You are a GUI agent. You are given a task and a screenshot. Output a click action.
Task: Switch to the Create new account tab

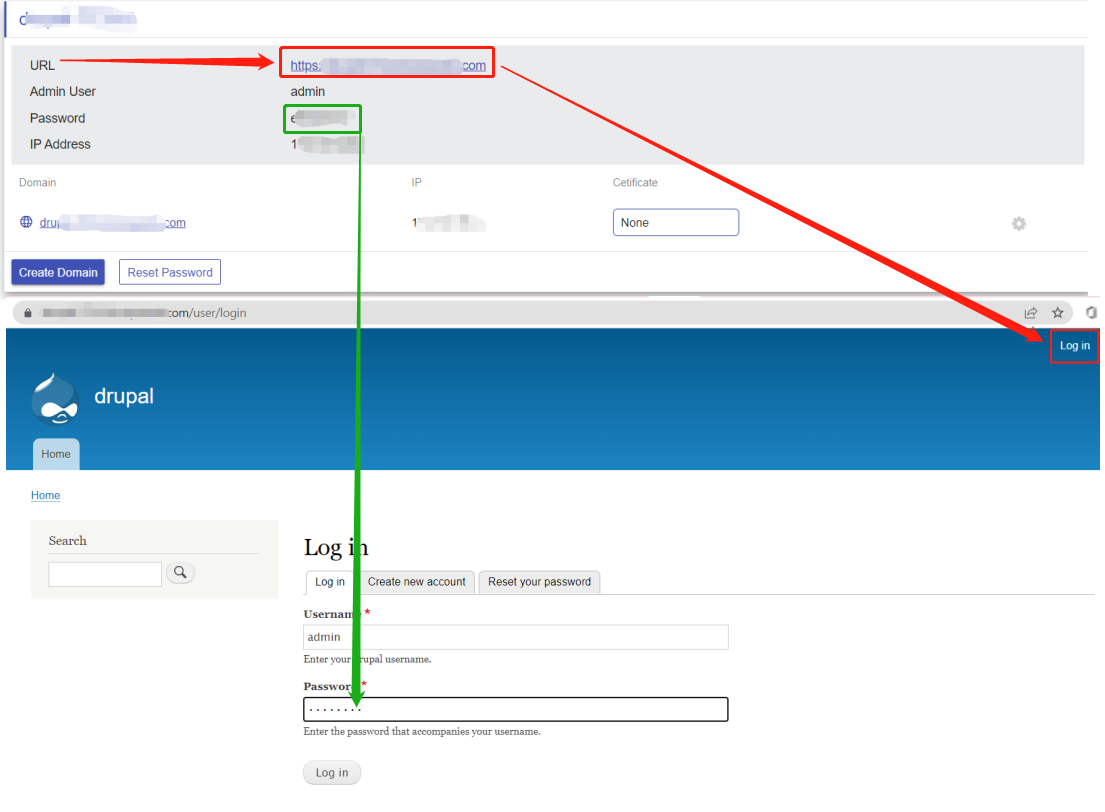point(416,582)
